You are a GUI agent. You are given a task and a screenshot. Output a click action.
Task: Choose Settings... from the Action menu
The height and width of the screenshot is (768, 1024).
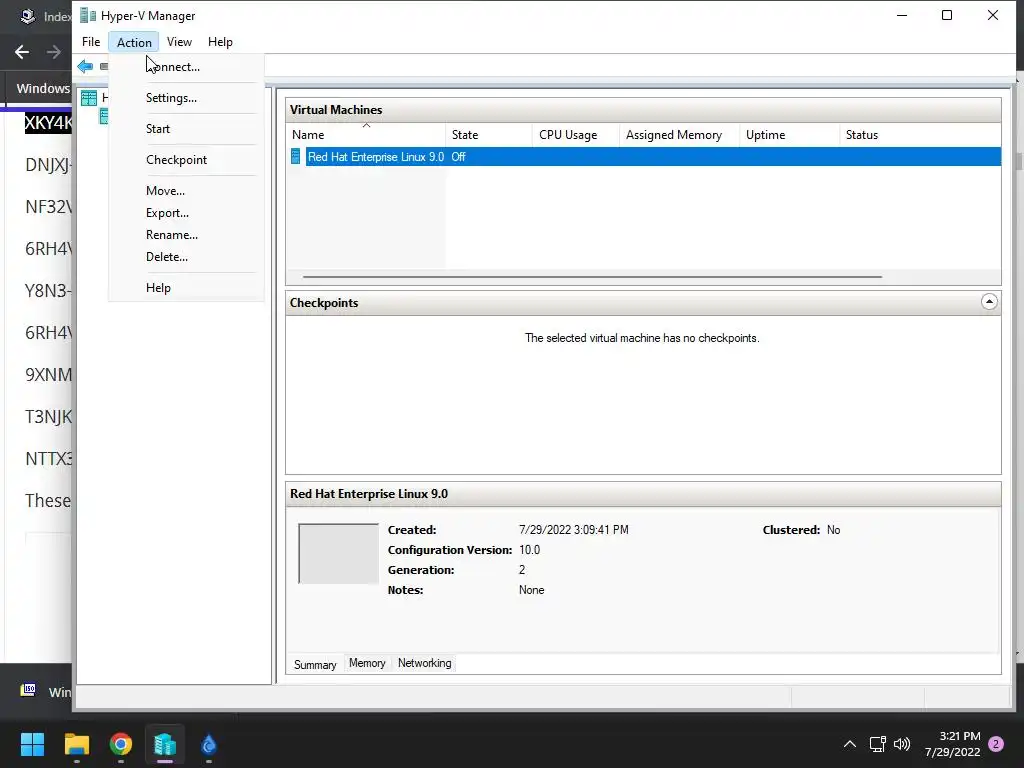(186, 98)
